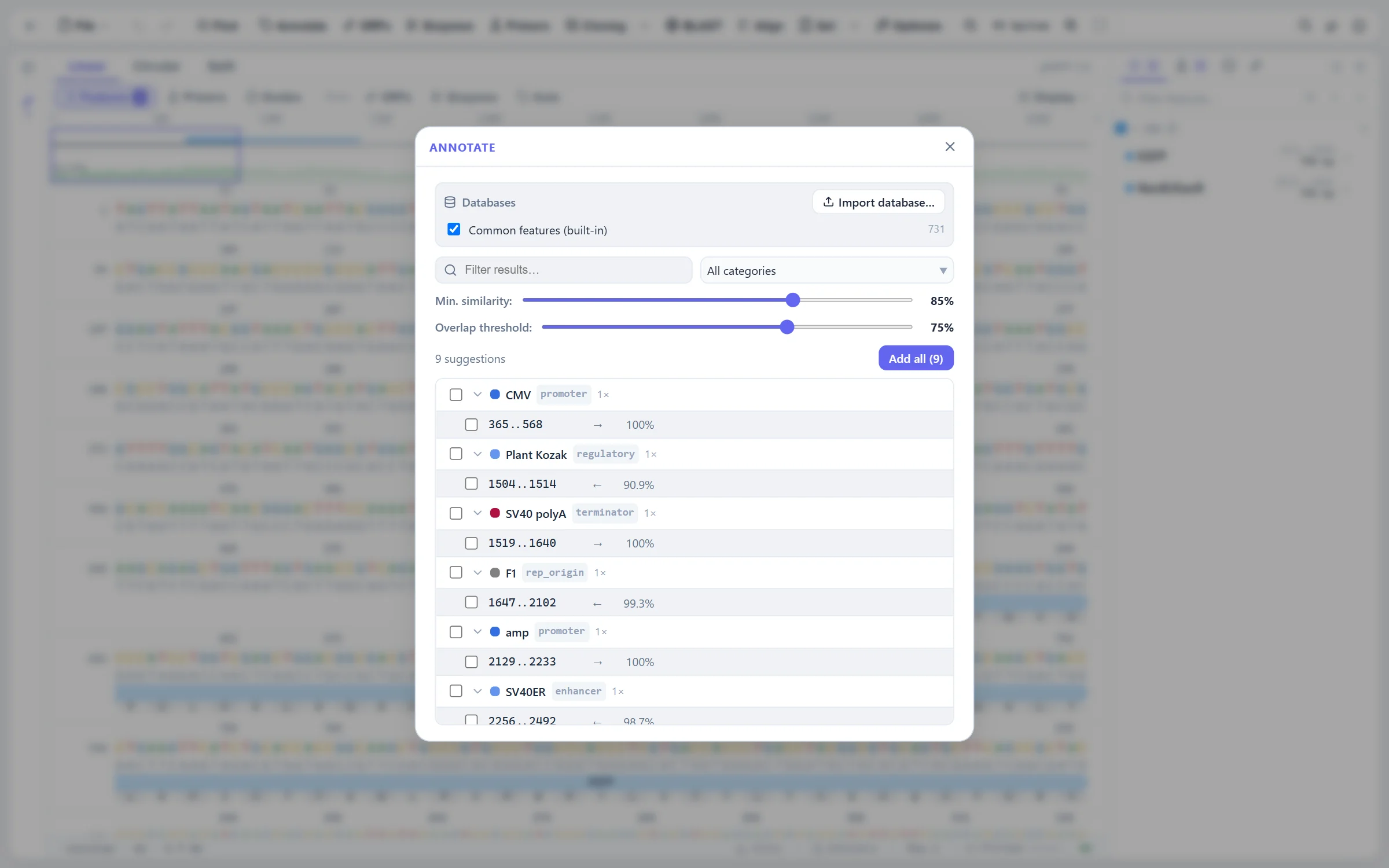Close the Annotate dialog with X
The width and height of the screenshot is (1389, 868).
click(x=950, y=147)
